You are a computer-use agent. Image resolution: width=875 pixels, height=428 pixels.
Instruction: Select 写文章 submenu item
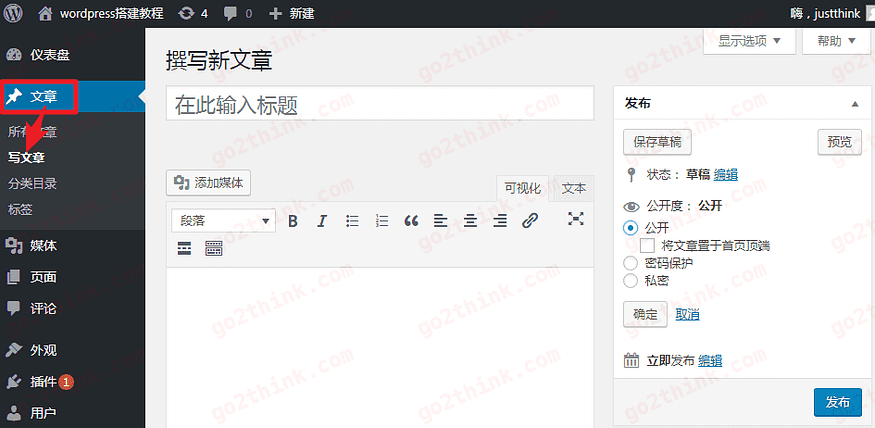point(26,158)
